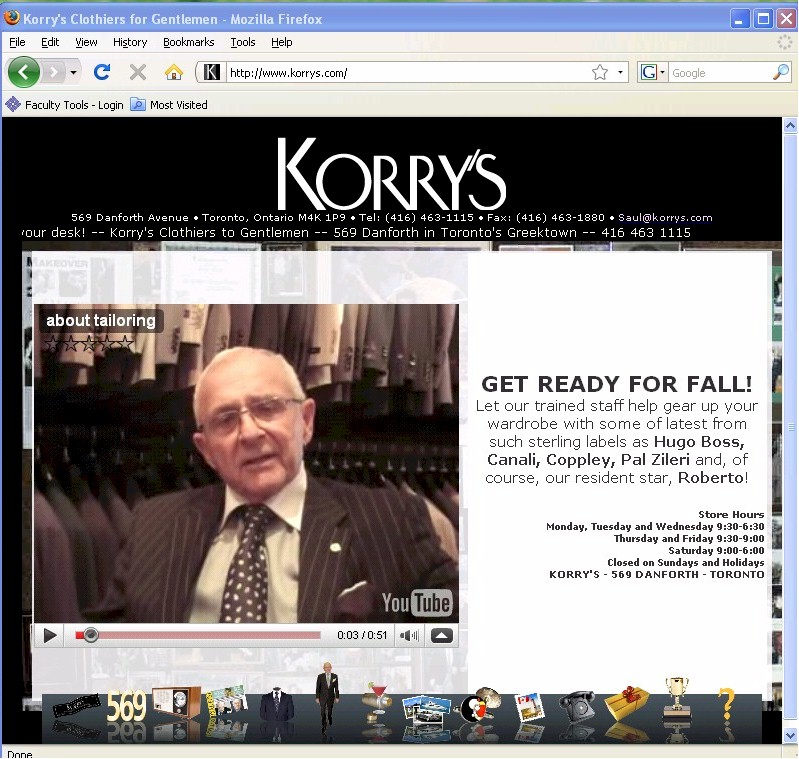Open the Canadian flag postage stamp icon
This screenshot has width=799, height=759.
[529, 708]
